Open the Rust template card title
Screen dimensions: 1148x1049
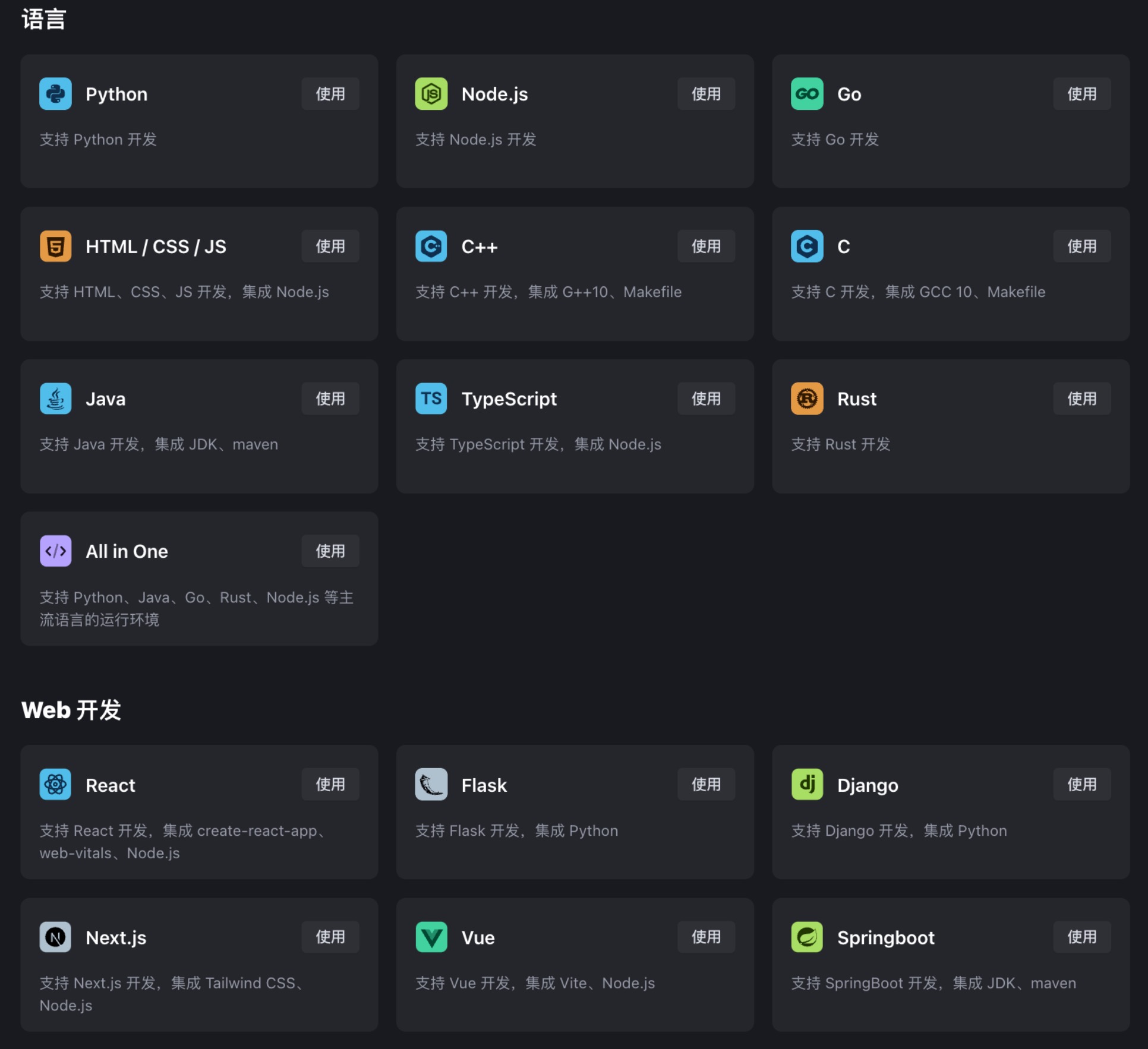coord(856,399)
